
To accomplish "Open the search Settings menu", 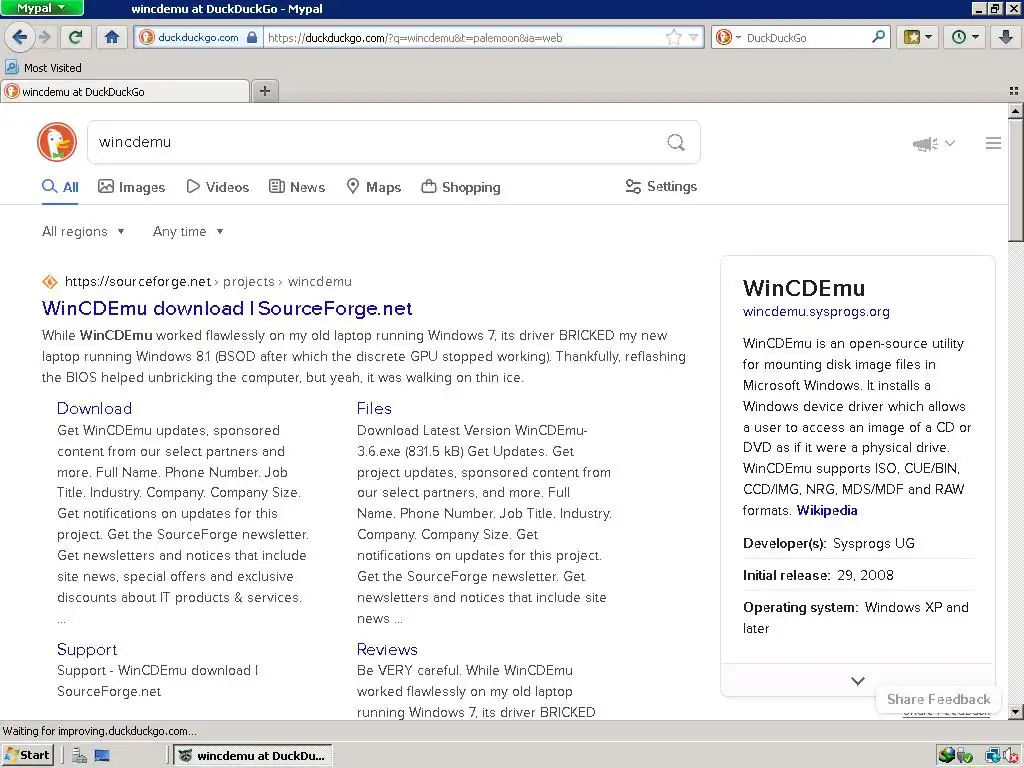I will [661, 187].
